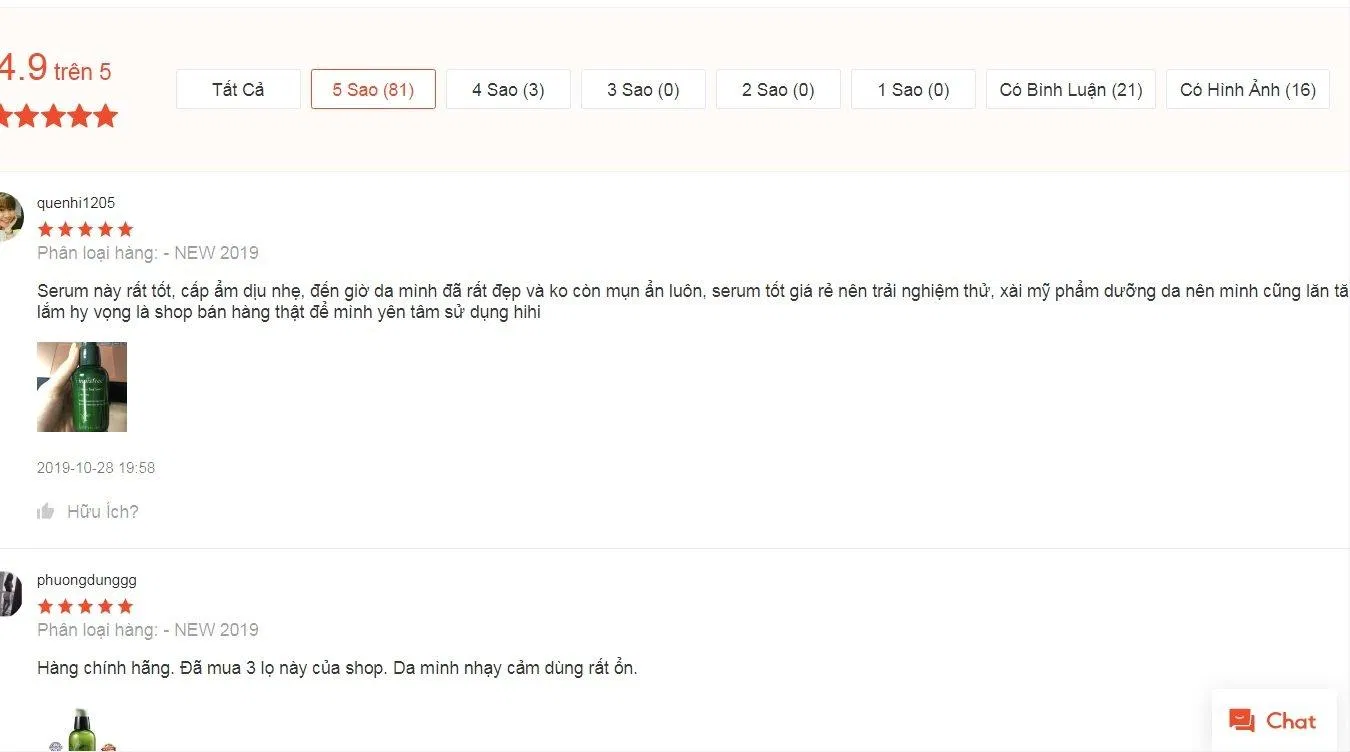The width and height of the screenshot is (1350, 752).
Task: Click 'Hữu Ích?' on the first review
Action: 104,510
